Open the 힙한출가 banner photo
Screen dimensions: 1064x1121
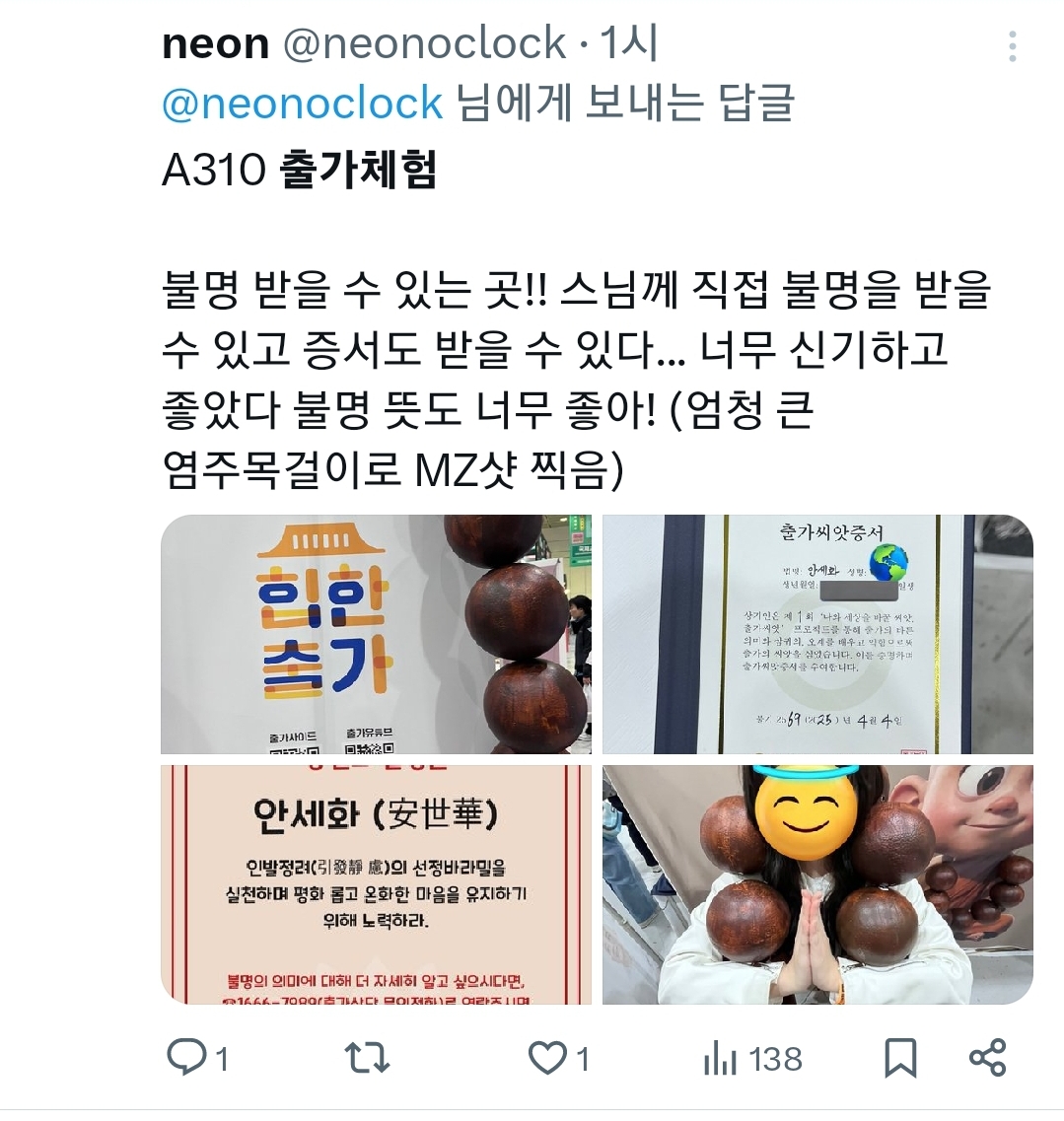tap(376, 634)
